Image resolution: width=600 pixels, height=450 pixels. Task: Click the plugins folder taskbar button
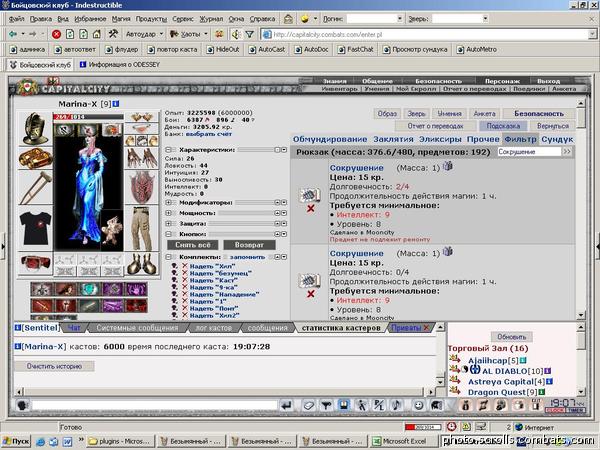(x=121, y=441)
